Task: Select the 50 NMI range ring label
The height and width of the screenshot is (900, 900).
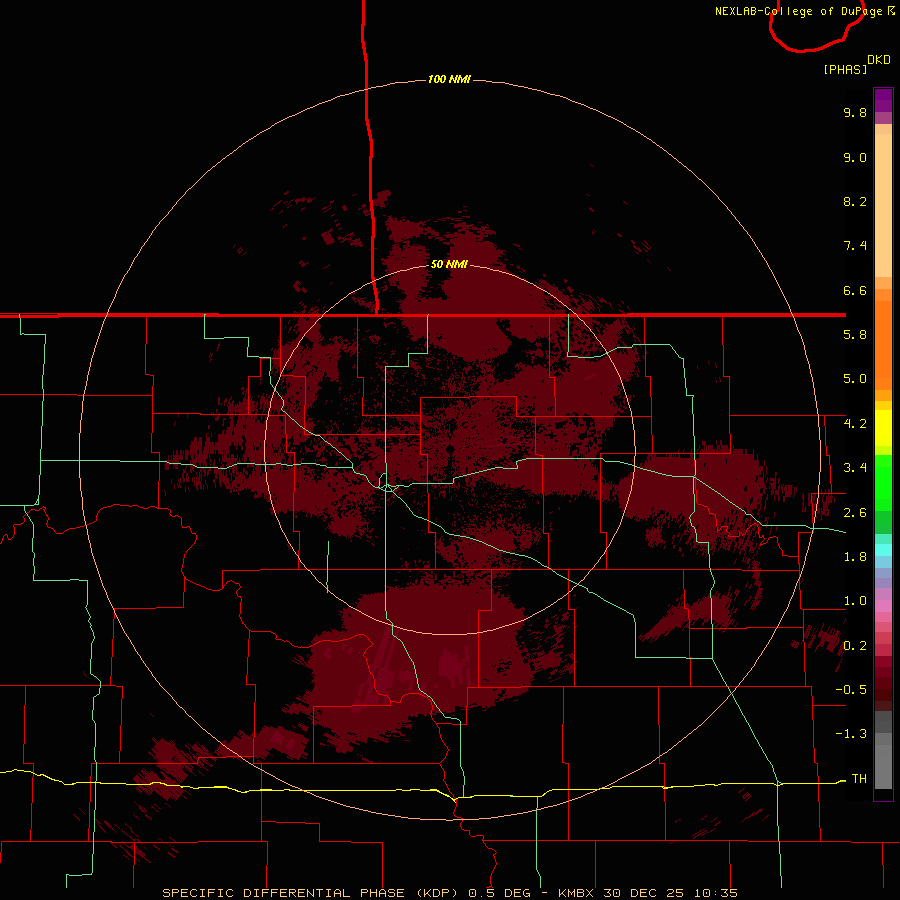Action: (x=449, y=264)
